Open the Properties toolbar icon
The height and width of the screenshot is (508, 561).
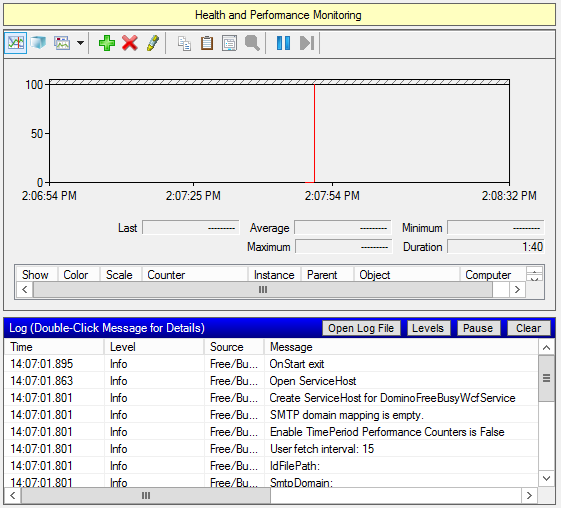229,43
